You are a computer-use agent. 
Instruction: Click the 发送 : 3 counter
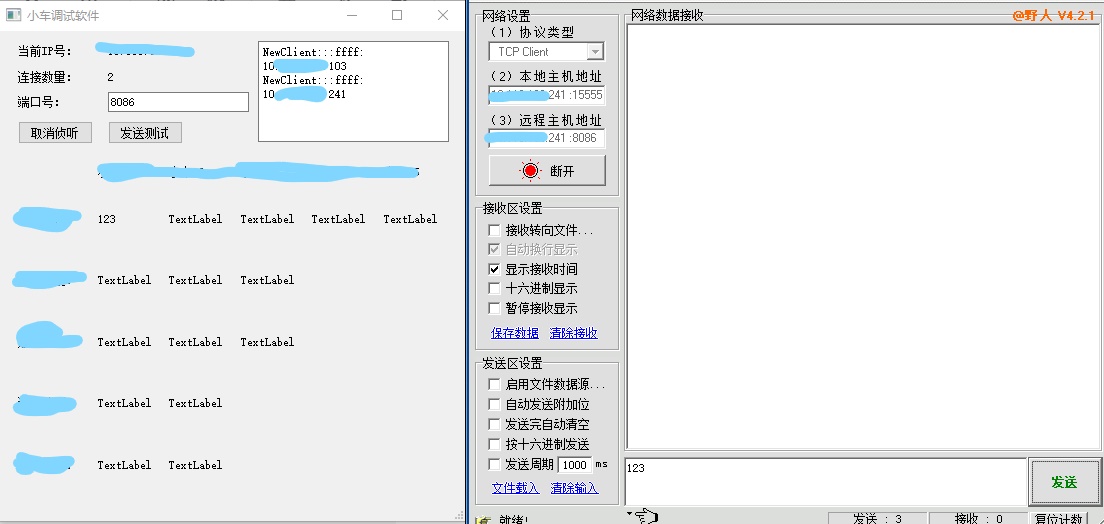878,519
